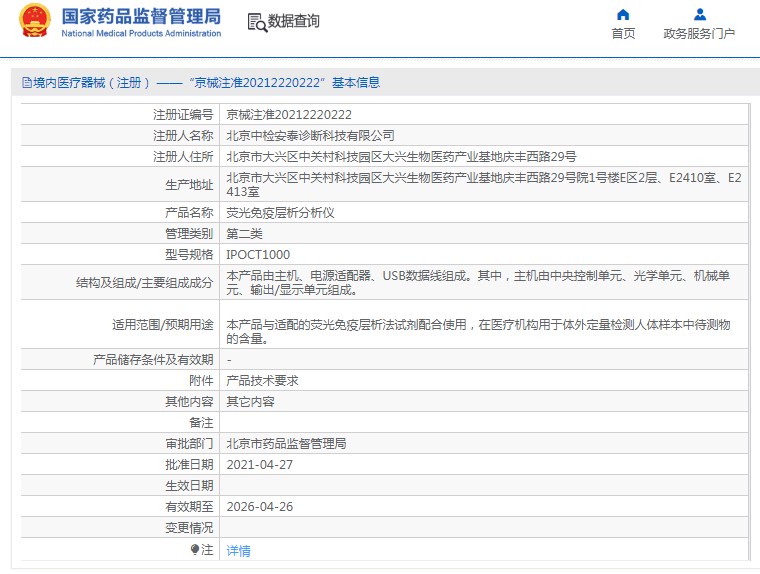Screen dimensions: 760x574
Task: Click the lightbulb icon beside 注
Action: coord(195,549)
